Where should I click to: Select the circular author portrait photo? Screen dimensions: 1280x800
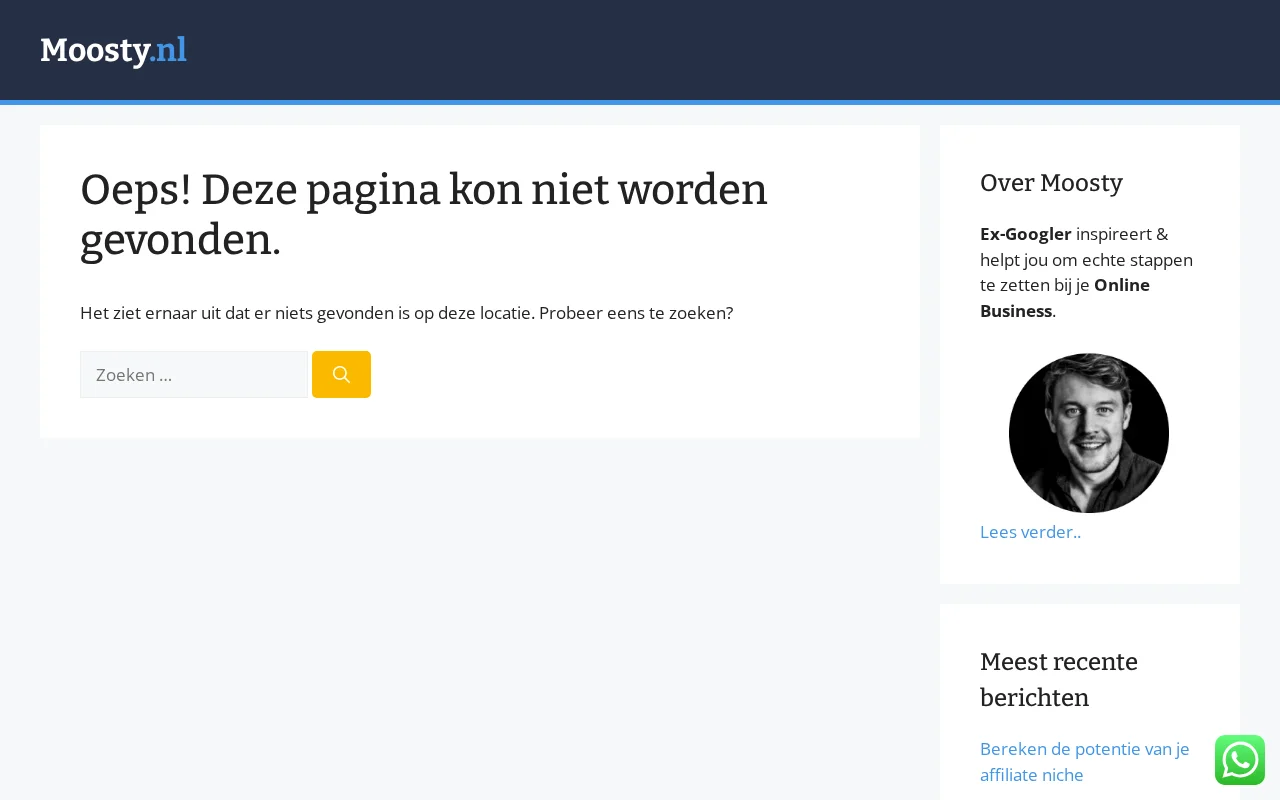coord(1089,433)
